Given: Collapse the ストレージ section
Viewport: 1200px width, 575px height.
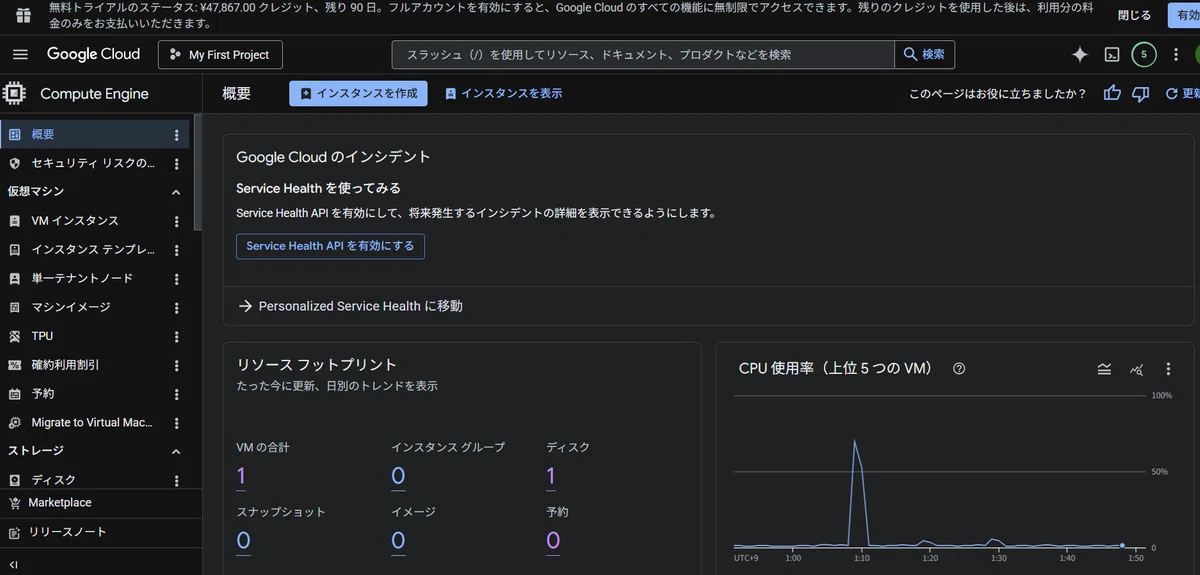Looking at the screenshot, I should [x=176, y=451].
